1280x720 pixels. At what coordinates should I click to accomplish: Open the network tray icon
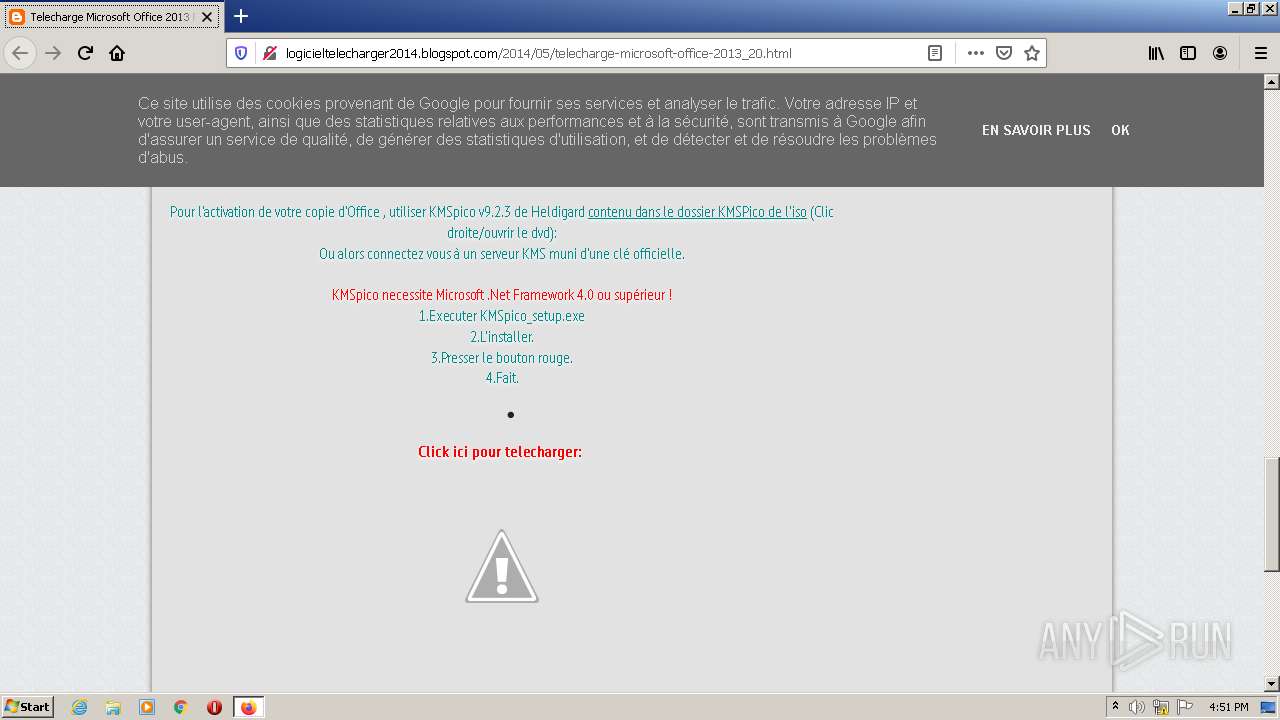pyautogui.click(x=1161, y=707)
